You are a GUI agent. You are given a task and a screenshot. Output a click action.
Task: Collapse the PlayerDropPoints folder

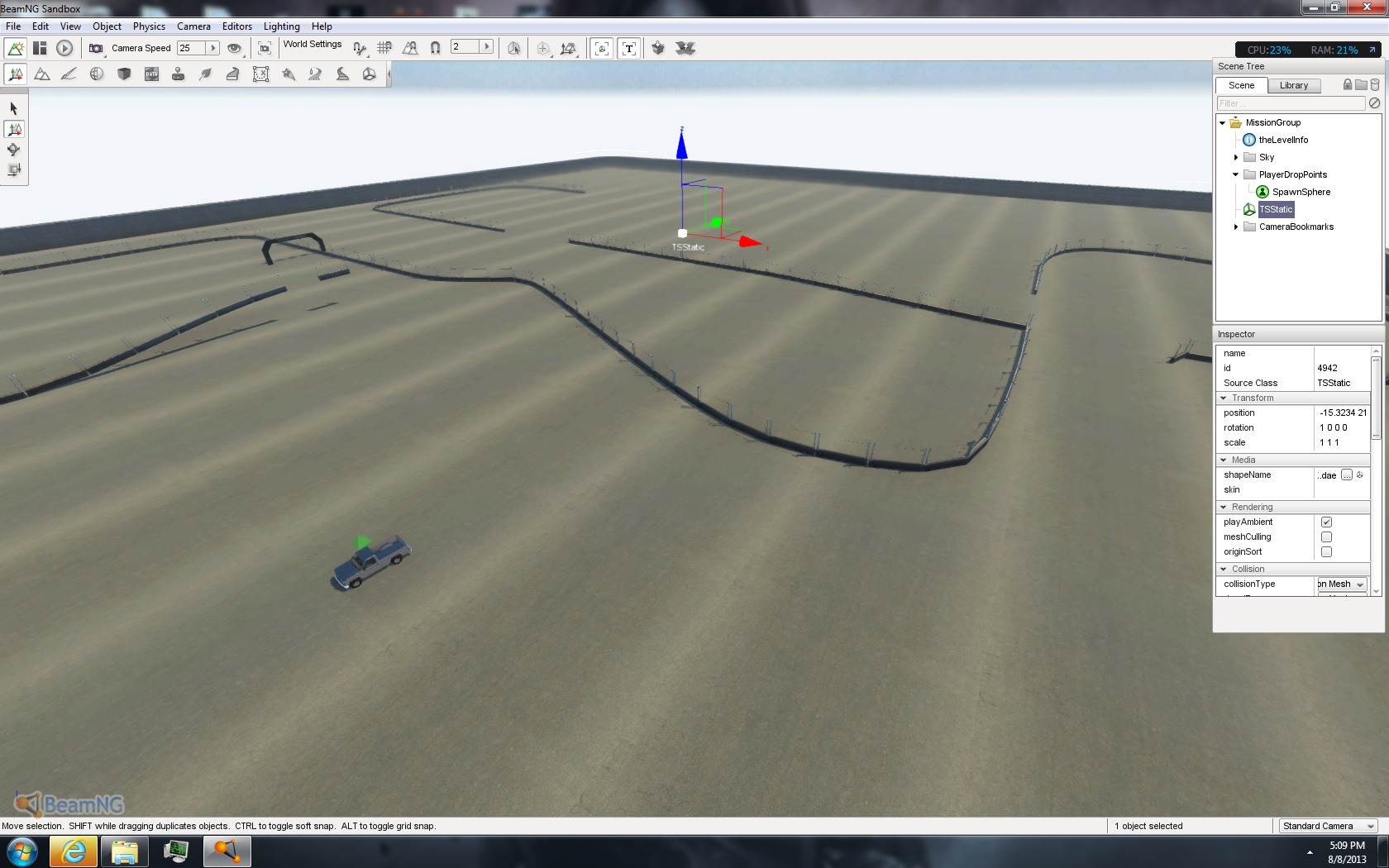click(1236, 175)
